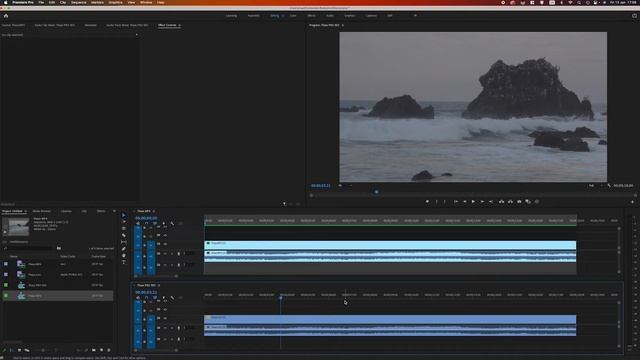Image resolution: width=640 pixels, height=360 pixels.
Task: Select the Type tool
Action: pyautogui.click(x=124, y=262)
